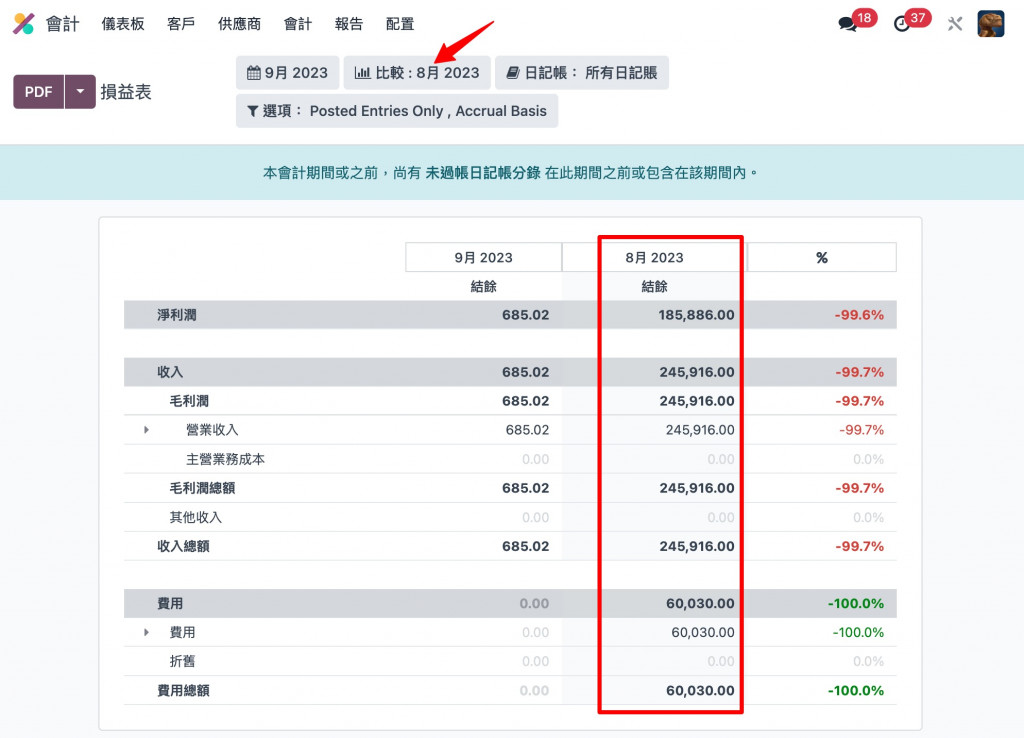Open the 儀表板 menu
Screen dimensions: 1024x738
click(x=123, y=24)
